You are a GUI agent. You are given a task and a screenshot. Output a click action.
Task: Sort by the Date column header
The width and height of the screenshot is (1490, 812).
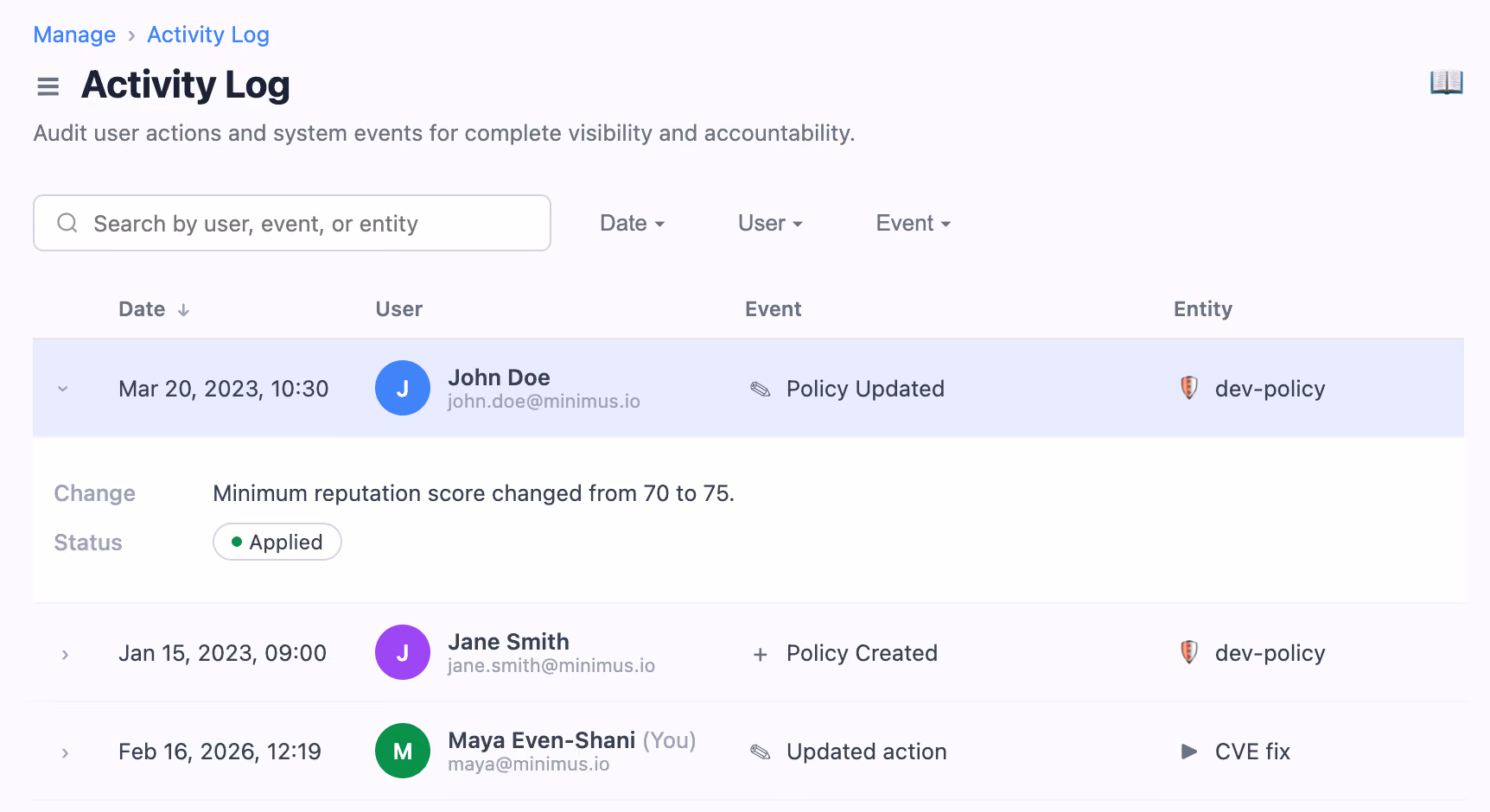pyautogui.click(x=142, y=309)
